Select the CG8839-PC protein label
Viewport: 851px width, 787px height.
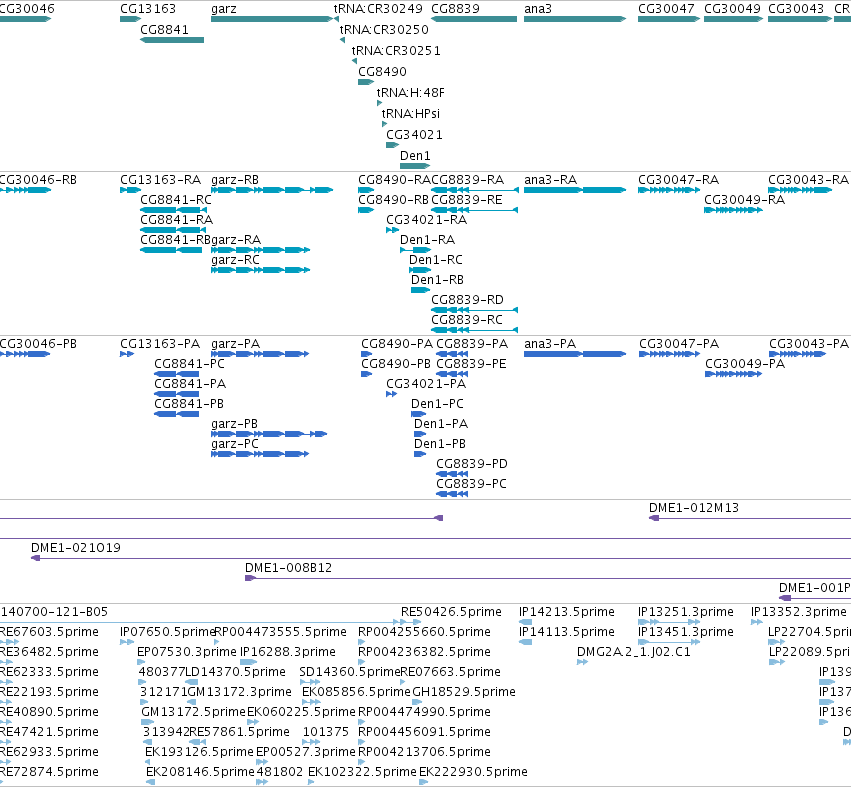tap(472, 484)
